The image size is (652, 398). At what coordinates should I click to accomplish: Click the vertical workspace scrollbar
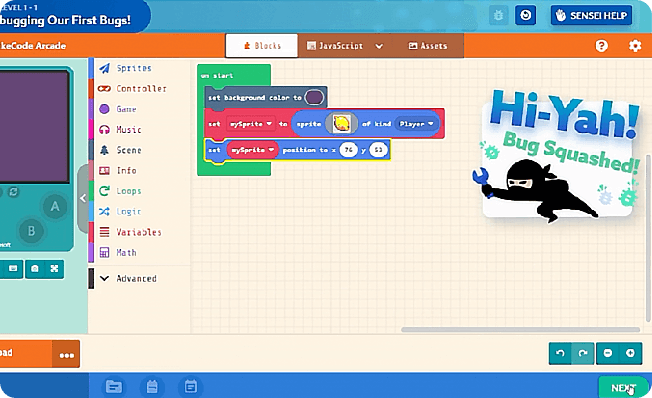tap(648, 238)
